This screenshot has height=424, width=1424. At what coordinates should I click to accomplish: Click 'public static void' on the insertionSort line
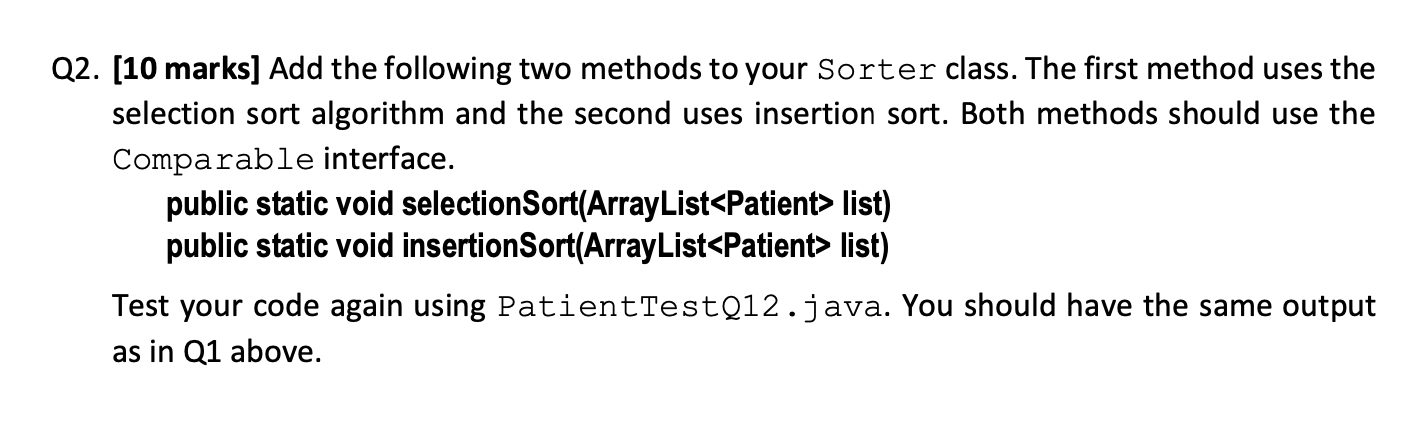[280, 243]
